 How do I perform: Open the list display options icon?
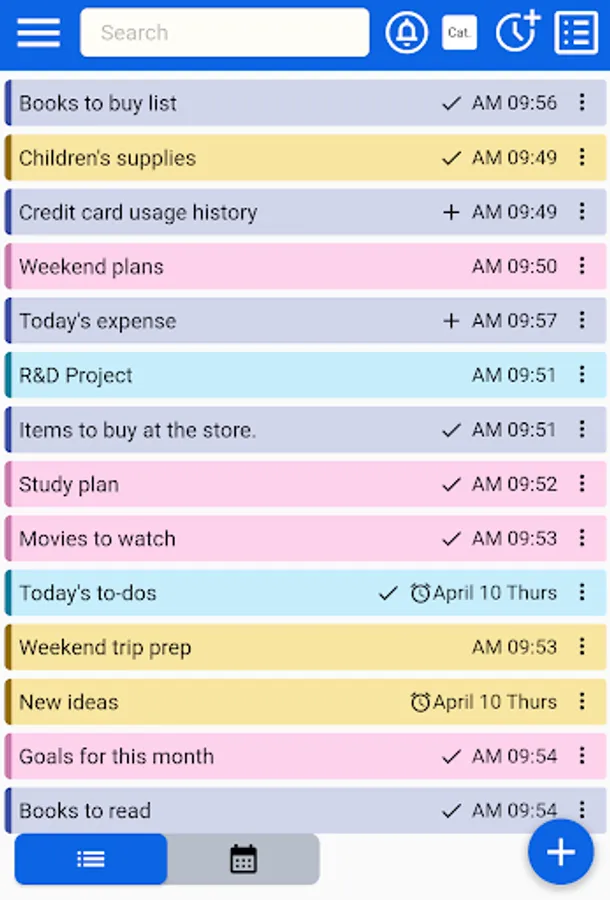click(x=575, y=32)
